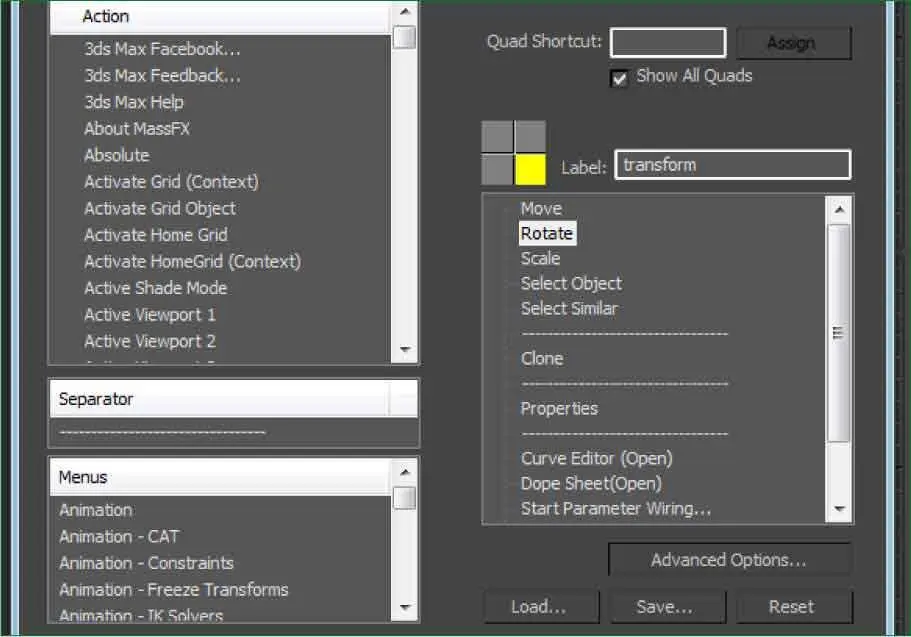
Task: Toggle the Show All Quads checkbox
Action: (619, 77)
